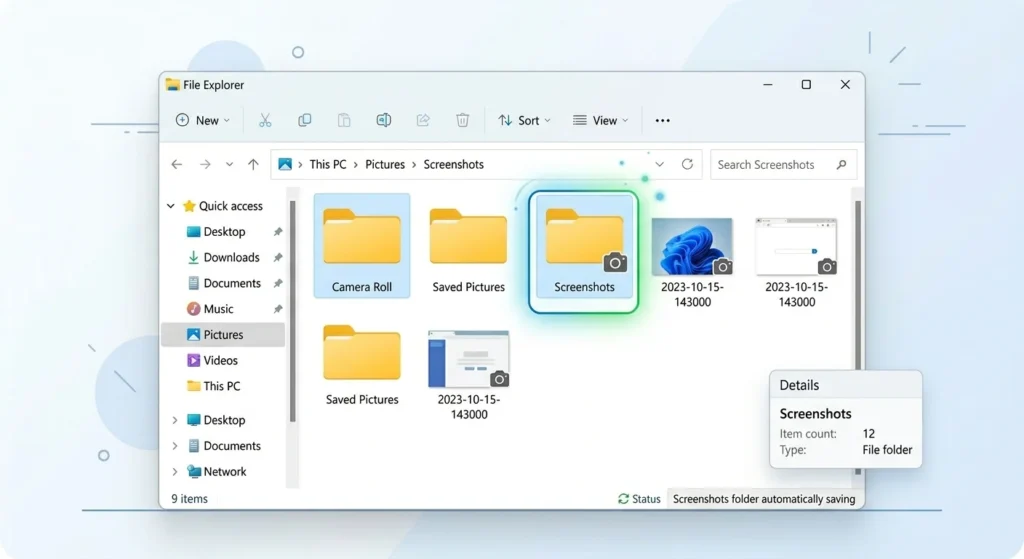1024x559 pixels.
Task: Go forward with the right arrow
Action: click(x=205, y=165)
